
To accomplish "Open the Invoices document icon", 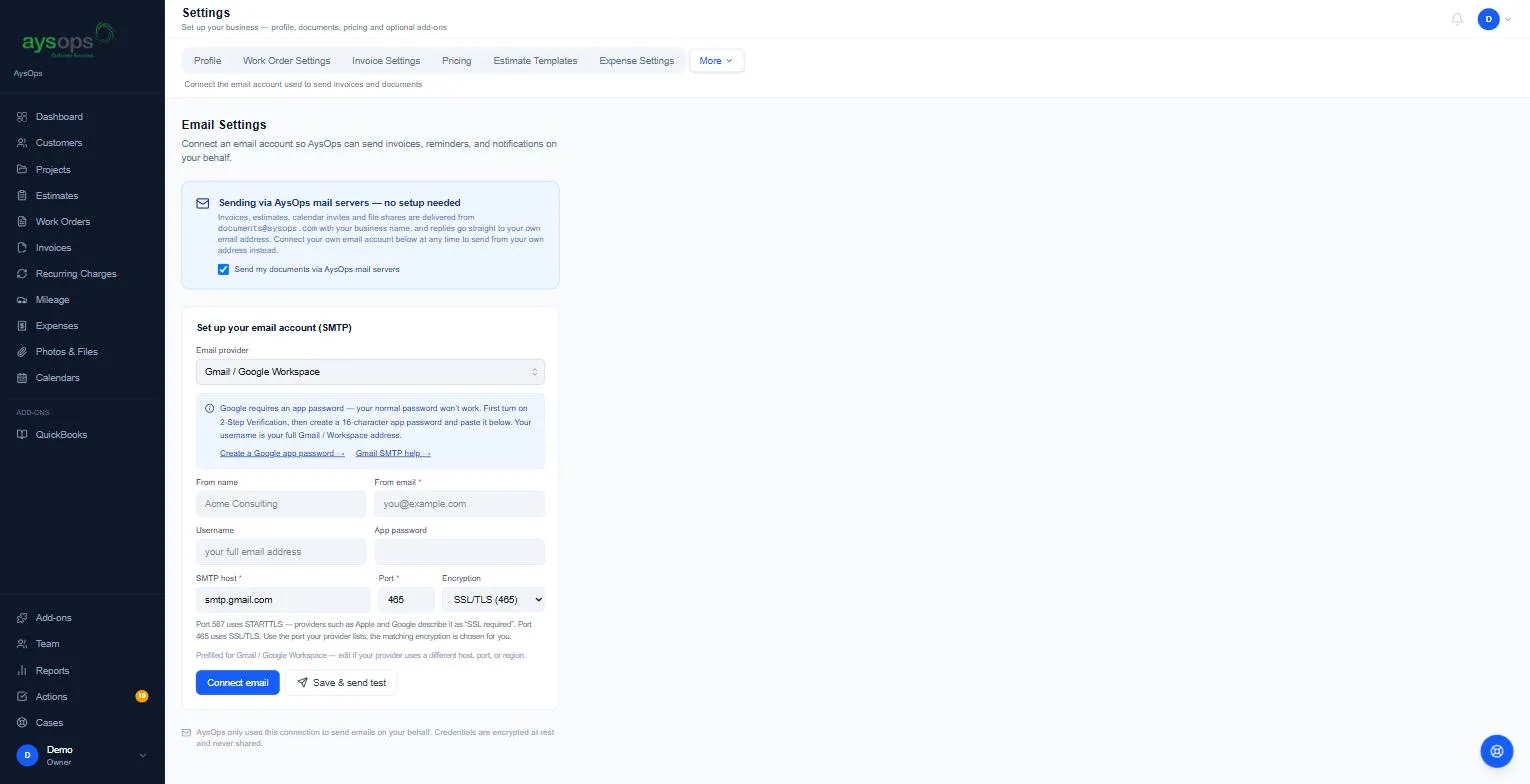I will [22, 248].
